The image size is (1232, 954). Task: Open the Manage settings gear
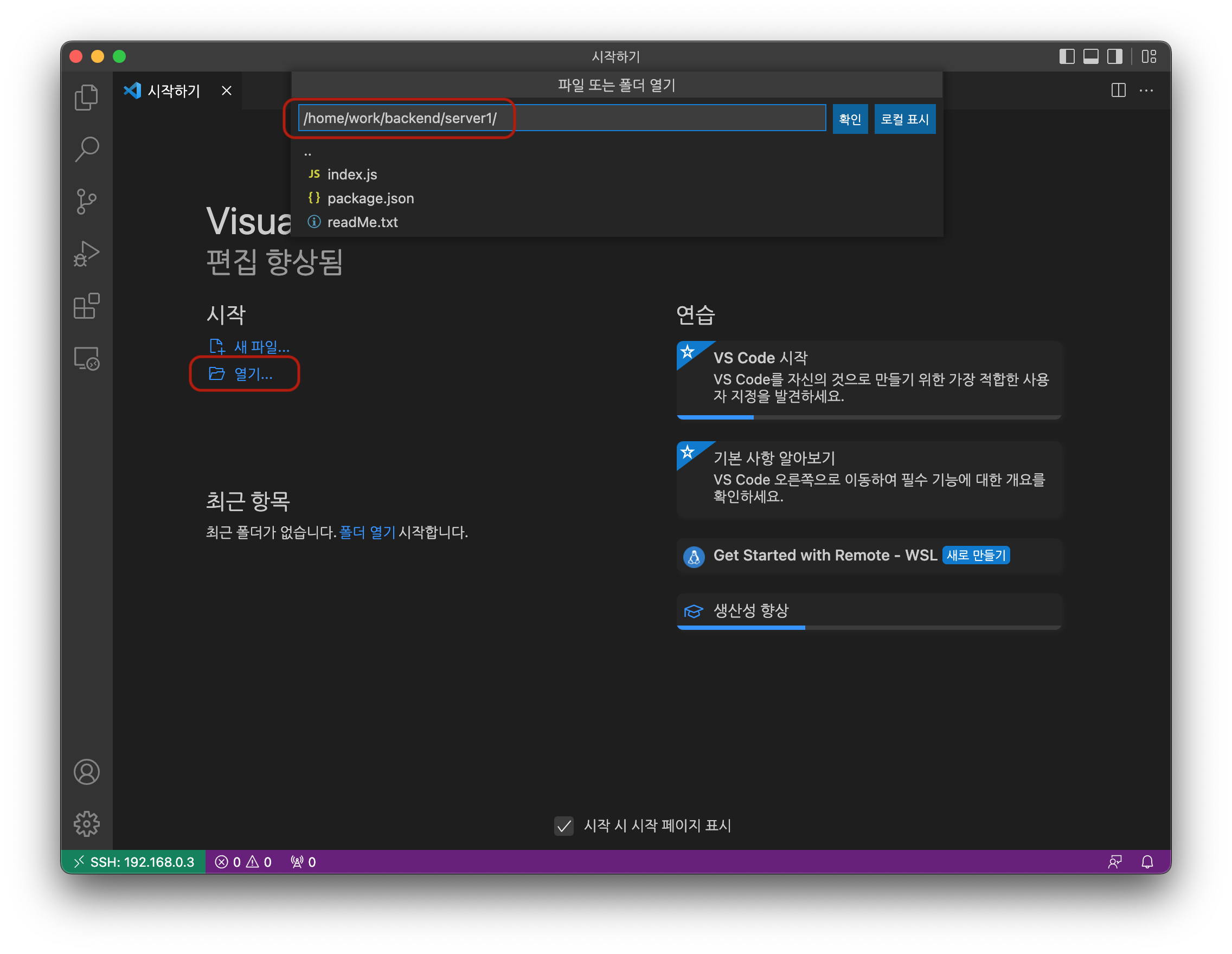click(x=86, y=823)
